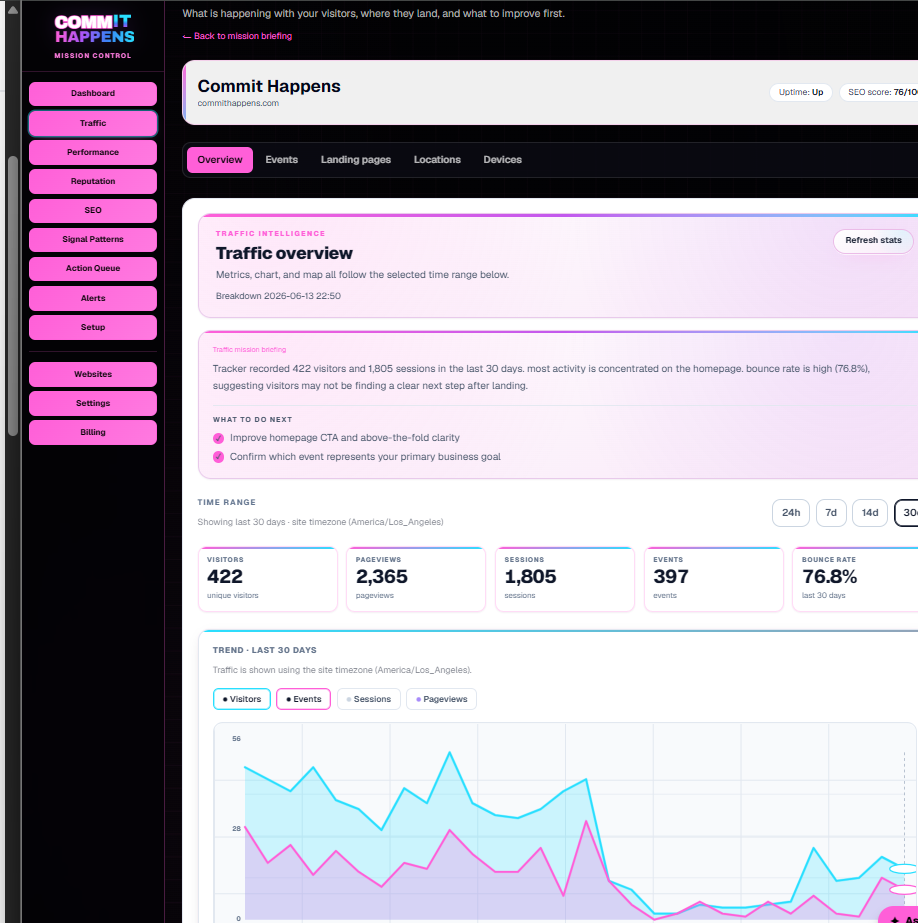Select the Overview tab

(x=219, y=160)
